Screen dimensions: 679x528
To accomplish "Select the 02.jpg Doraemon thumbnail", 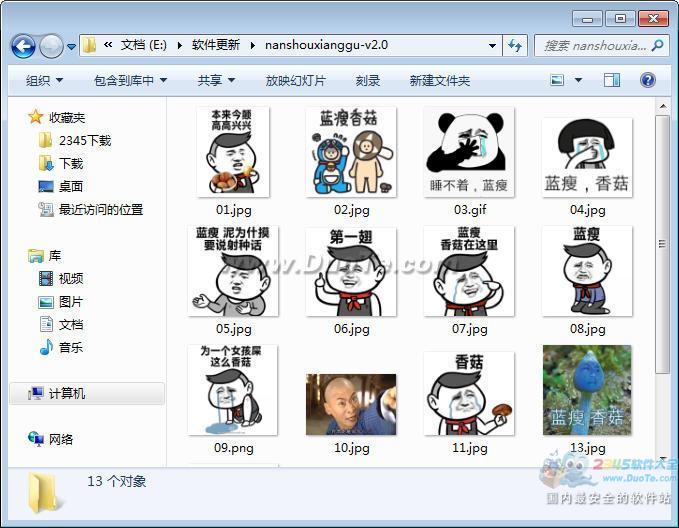I will pyautogui.click(x=351, y=152).
